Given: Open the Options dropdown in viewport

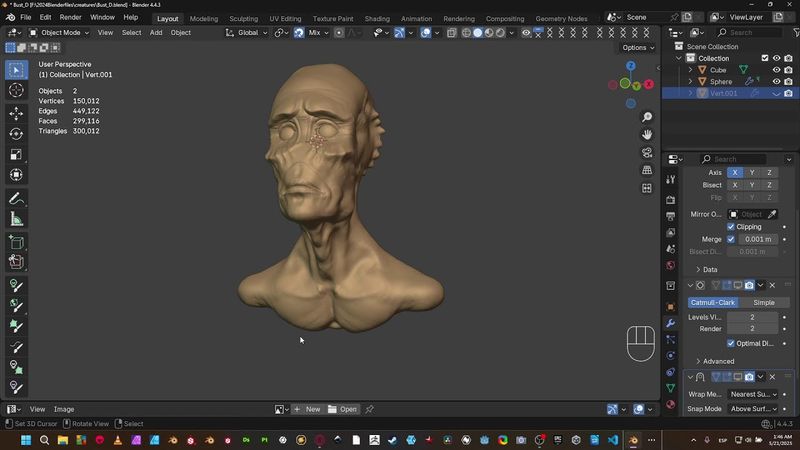Looking at the screenshot, I should pyautogui.click(x=638, y=47).
